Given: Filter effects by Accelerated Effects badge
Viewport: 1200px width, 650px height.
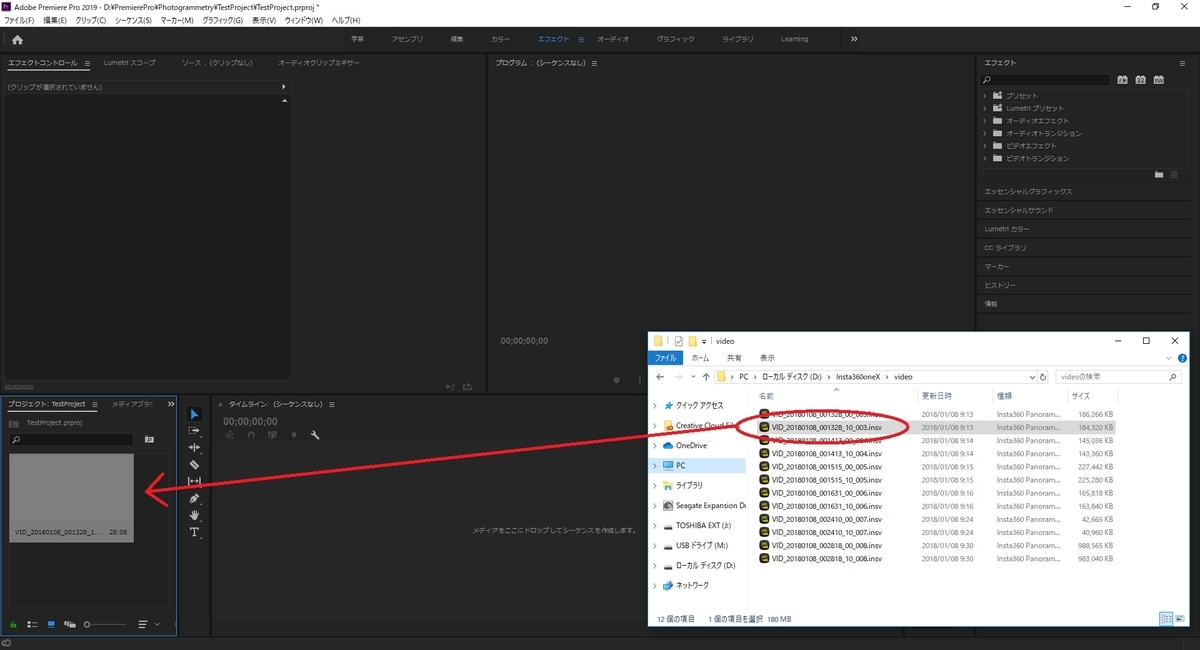Looking at the screenshot, I should tap(1123, 80).
